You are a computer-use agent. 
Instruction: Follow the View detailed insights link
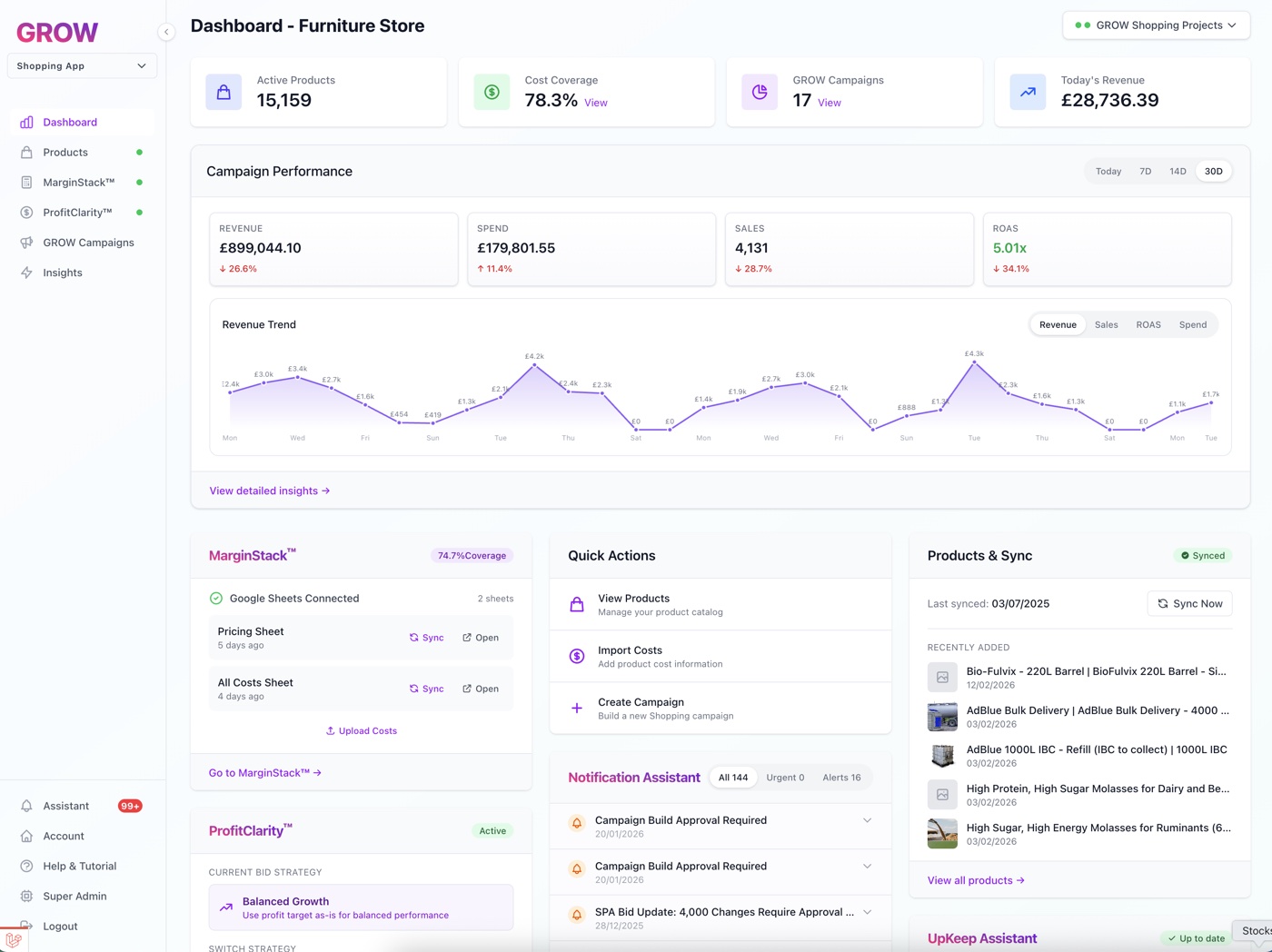pos(269,491)
